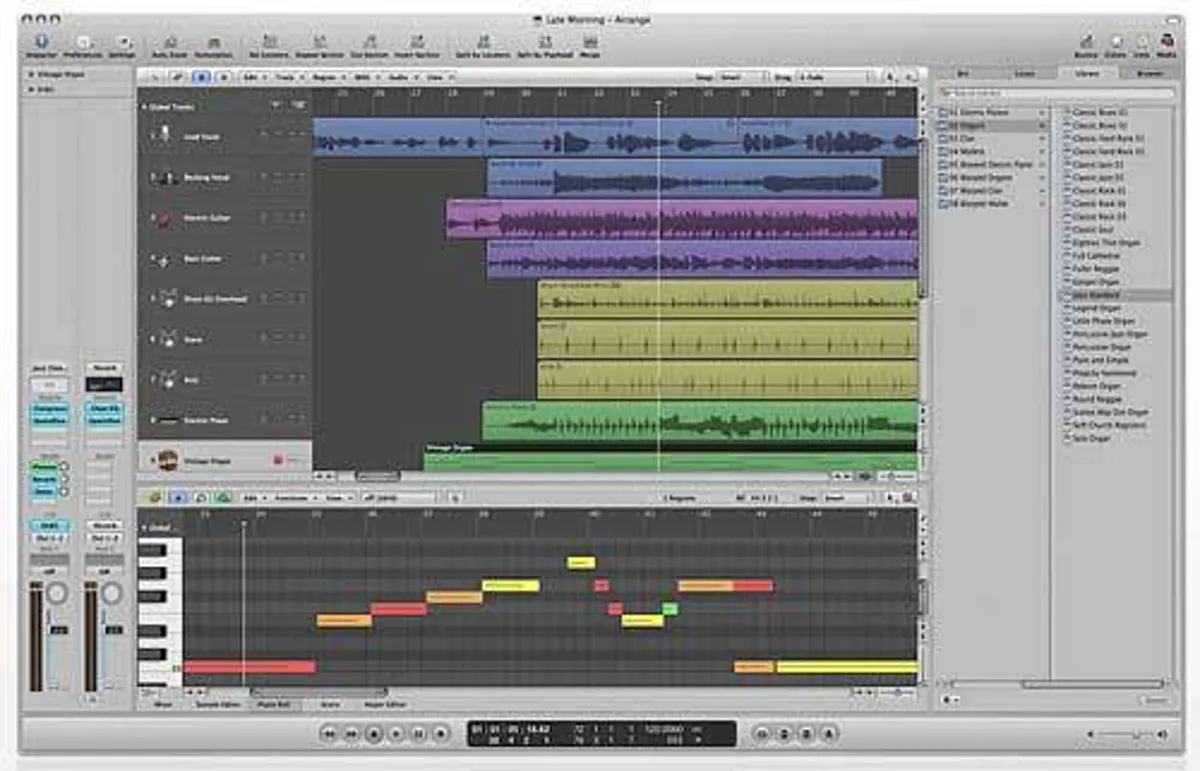Click the Compressor insert on the channel strip
The image size is (1200, 771).
[x=48, y=408]
